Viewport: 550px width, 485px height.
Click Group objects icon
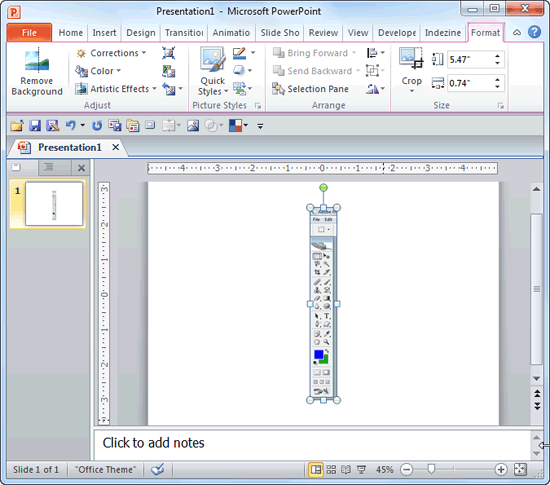tap(372, 70)
